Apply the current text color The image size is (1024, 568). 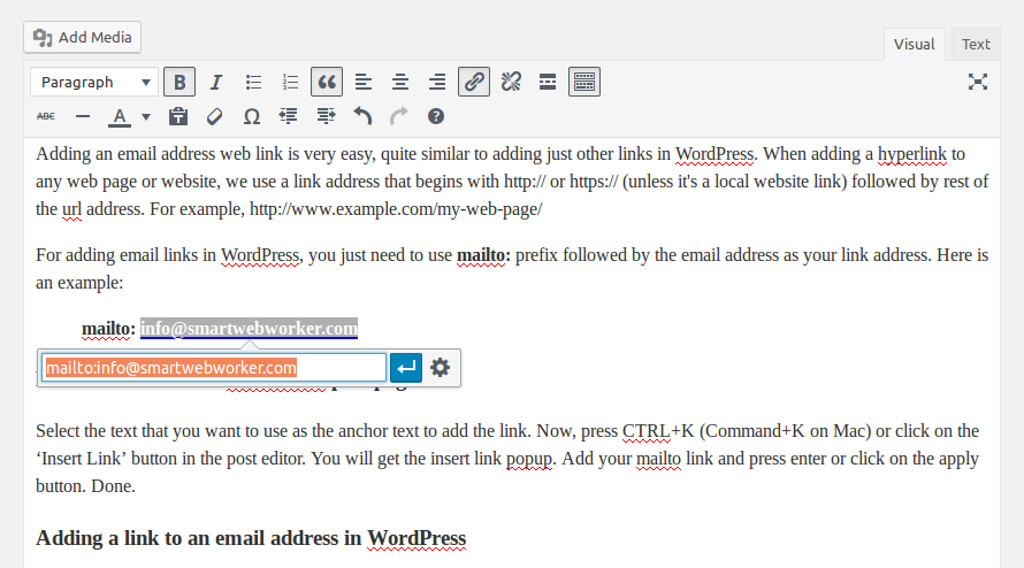(119, 116)
